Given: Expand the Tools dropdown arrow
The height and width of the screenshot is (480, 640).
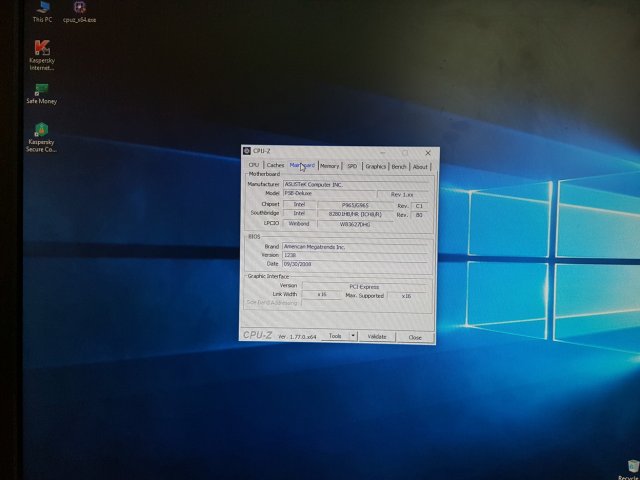Looking at the screenshot, I should pos(352,336).
